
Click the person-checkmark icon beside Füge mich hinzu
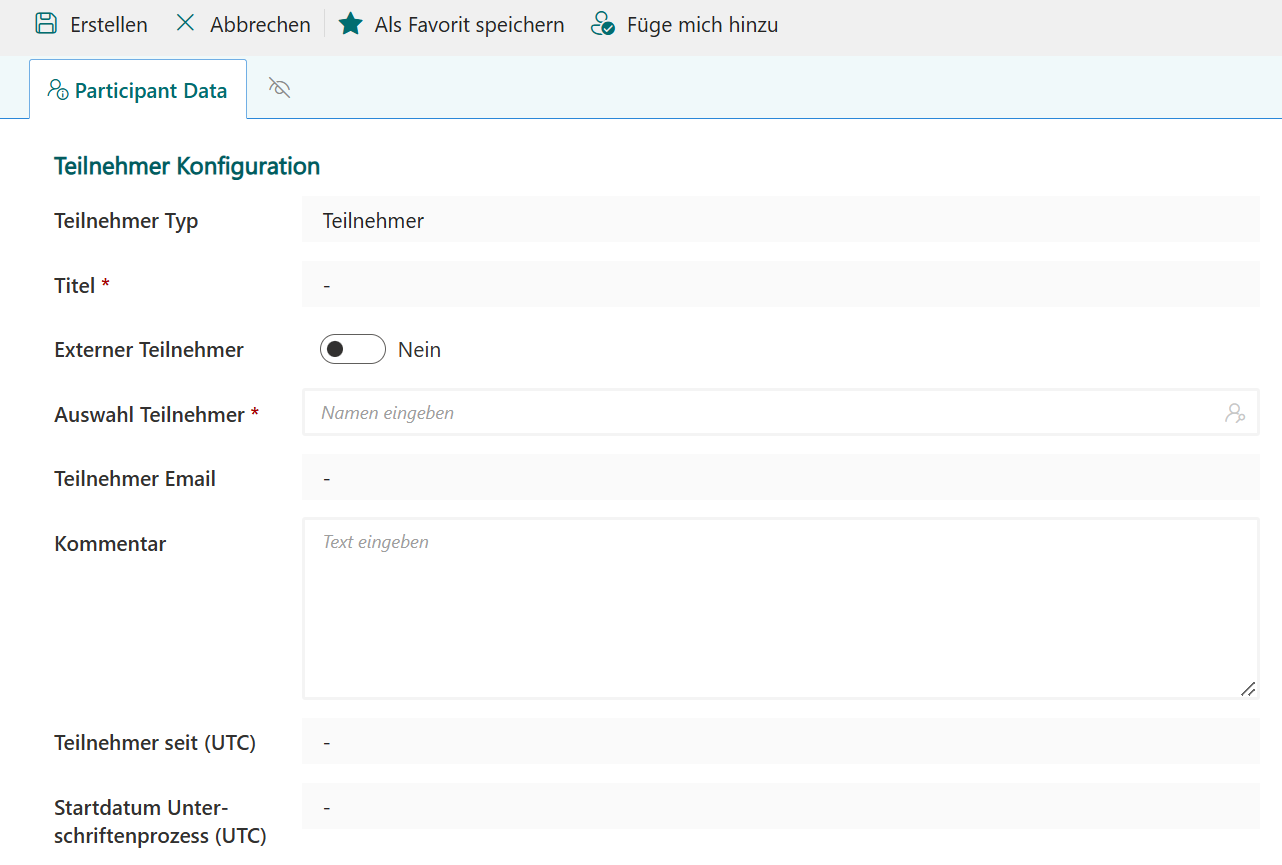click(603, 24)
